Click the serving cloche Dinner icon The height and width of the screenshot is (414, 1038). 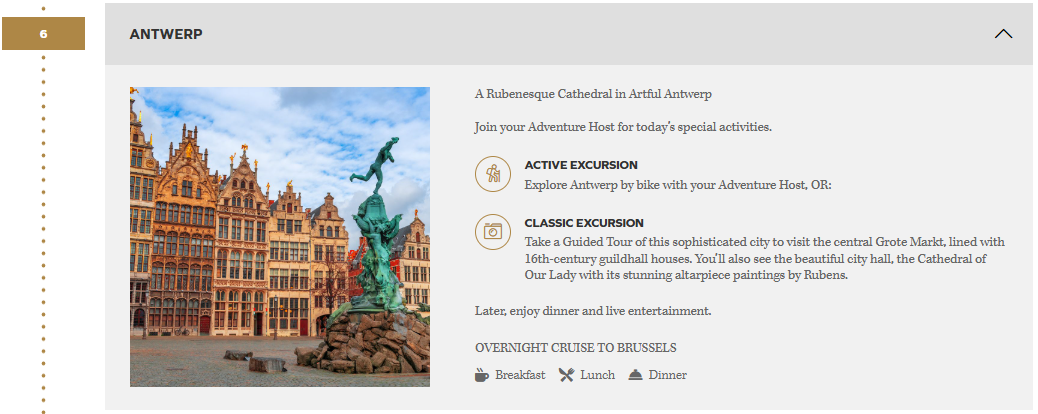coord(636,375)
